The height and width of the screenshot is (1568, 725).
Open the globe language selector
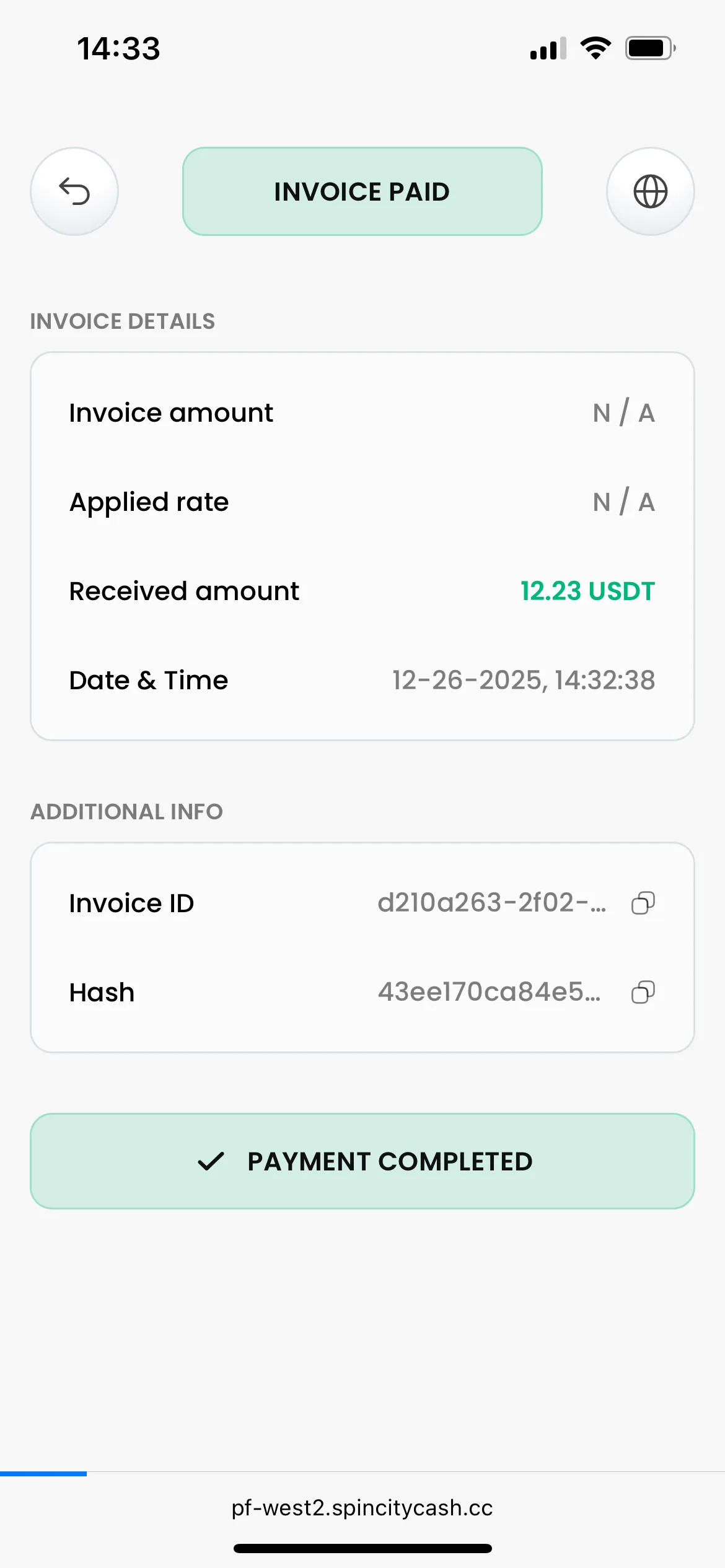[x=650, y=191]
